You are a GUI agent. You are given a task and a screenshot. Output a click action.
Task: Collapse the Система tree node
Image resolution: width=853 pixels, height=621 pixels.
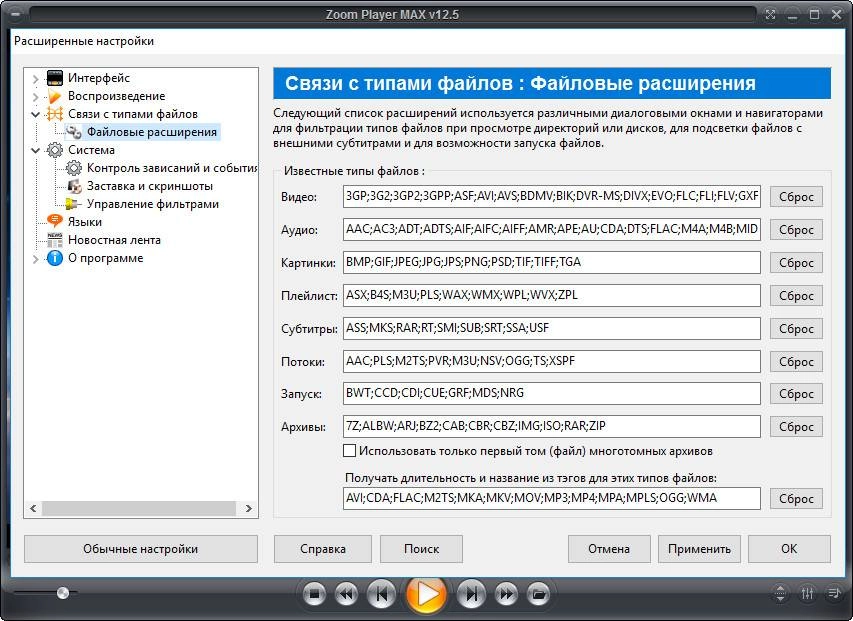pyautogui.click(x=35, y=150)
